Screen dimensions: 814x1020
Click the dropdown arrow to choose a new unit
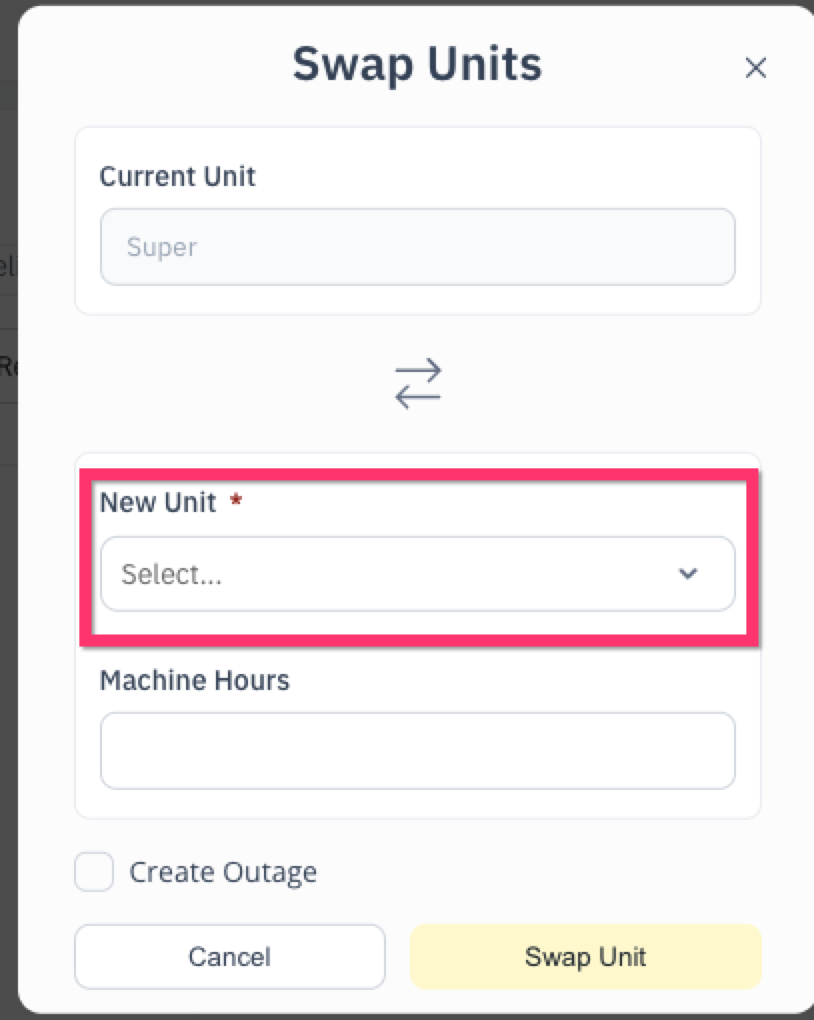[x=688, y=574]
